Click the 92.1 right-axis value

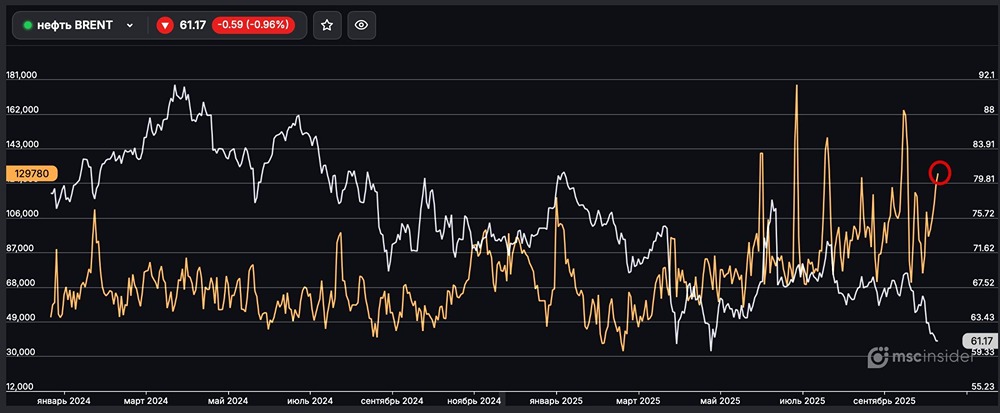click(x=986, y=75)
